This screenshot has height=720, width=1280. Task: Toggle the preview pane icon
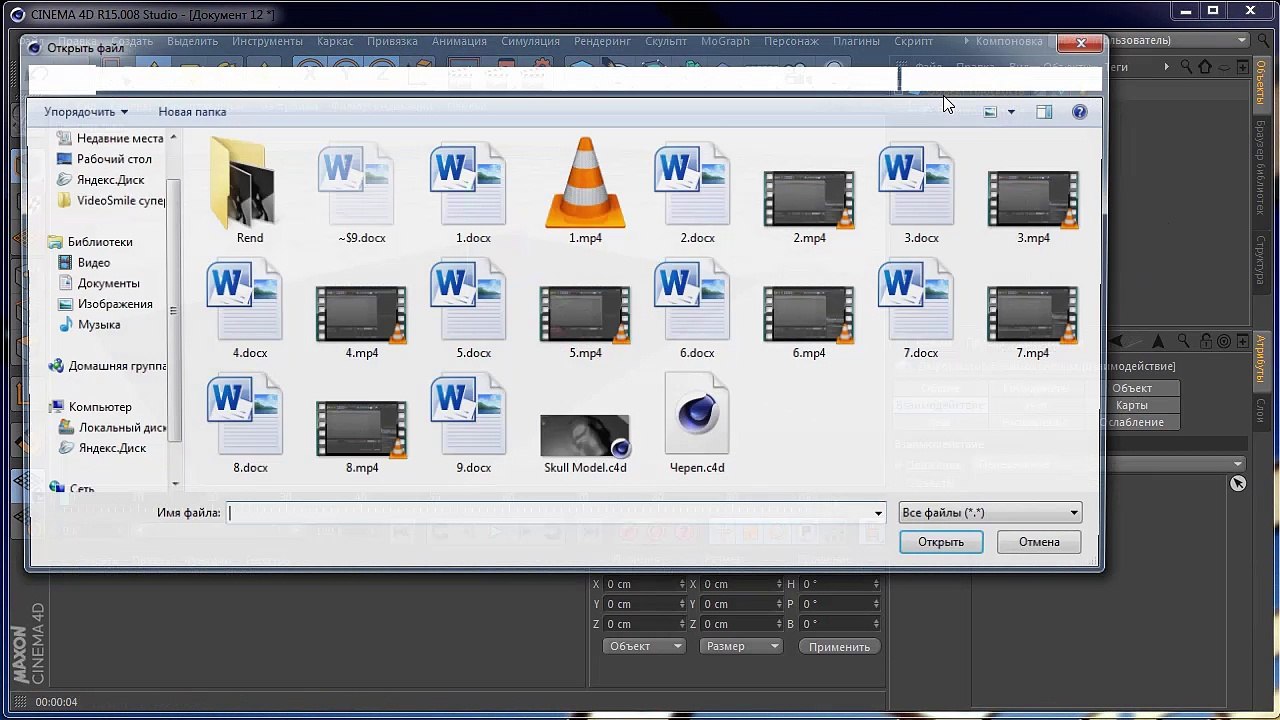1044,112
